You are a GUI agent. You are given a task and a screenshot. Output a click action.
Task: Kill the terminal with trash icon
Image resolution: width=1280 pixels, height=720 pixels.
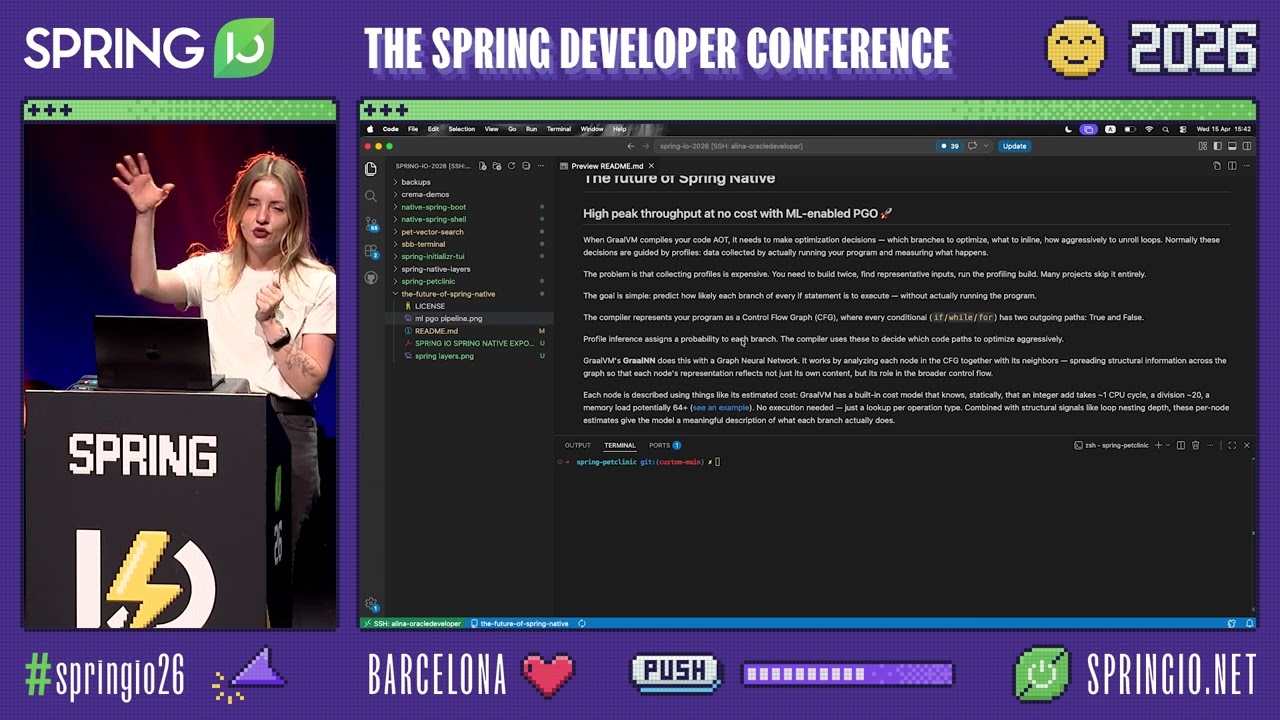coord(1195,445)
